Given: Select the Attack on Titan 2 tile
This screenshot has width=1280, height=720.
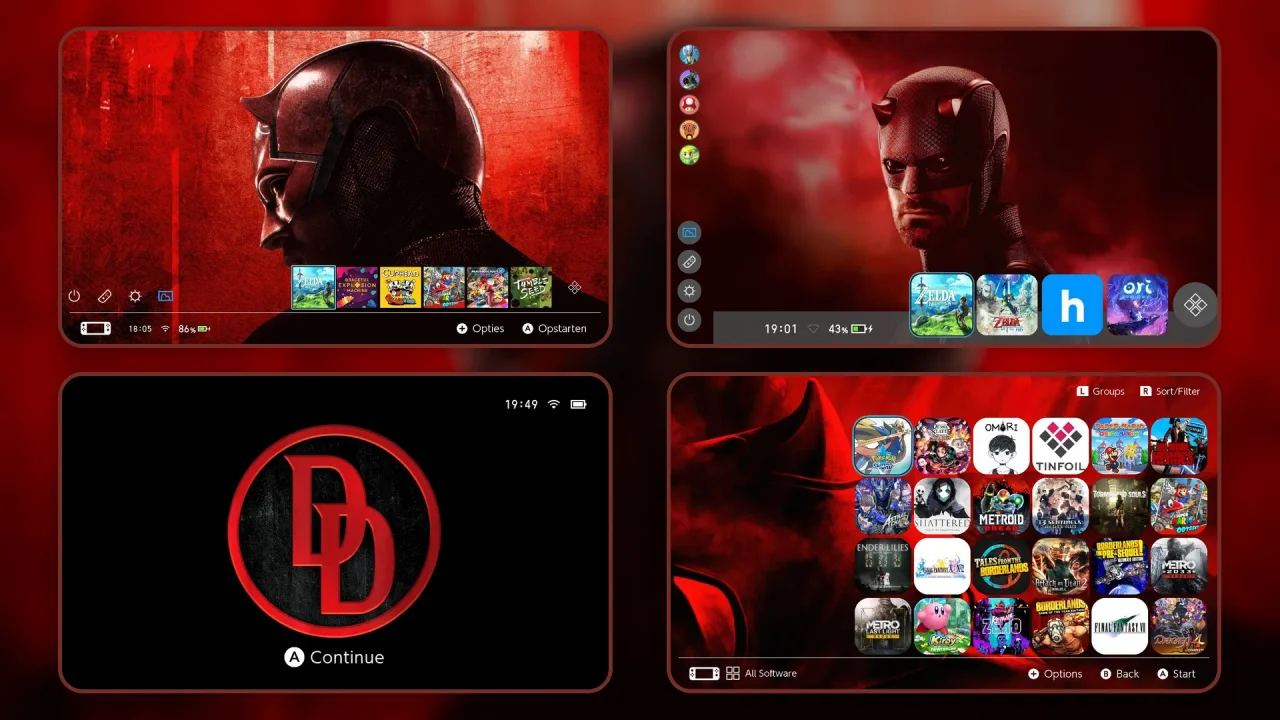Looking at the screenshot, I should [1061, 566].
